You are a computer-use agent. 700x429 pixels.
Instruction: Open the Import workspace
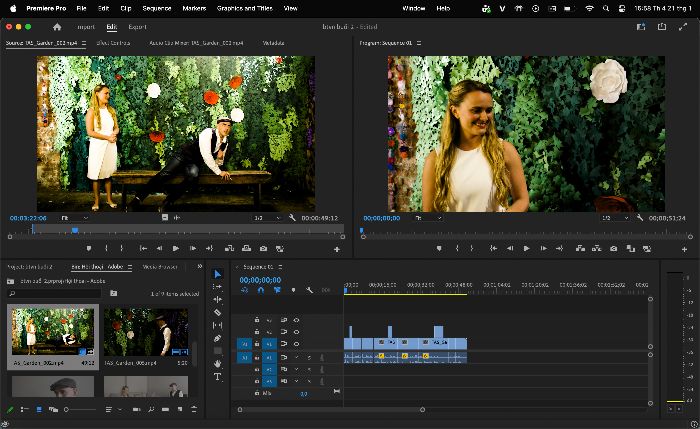coord(86,27)
